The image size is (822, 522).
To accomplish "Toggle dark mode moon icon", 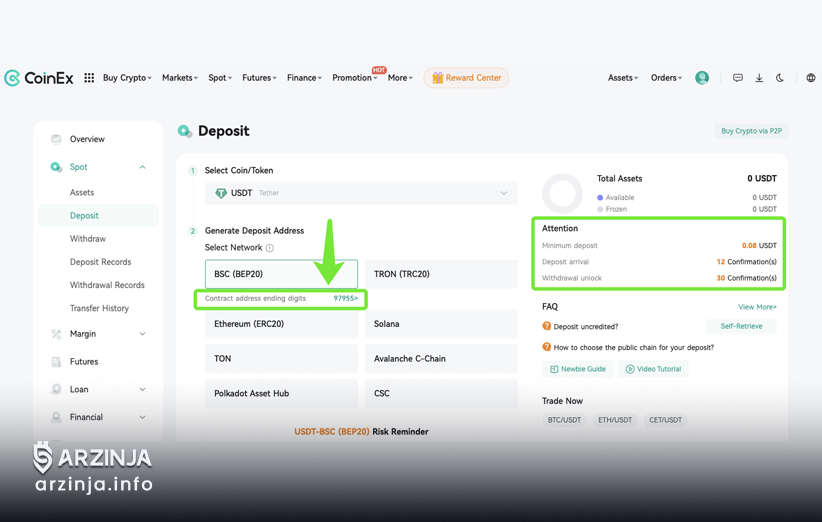I will click(780, 78).
